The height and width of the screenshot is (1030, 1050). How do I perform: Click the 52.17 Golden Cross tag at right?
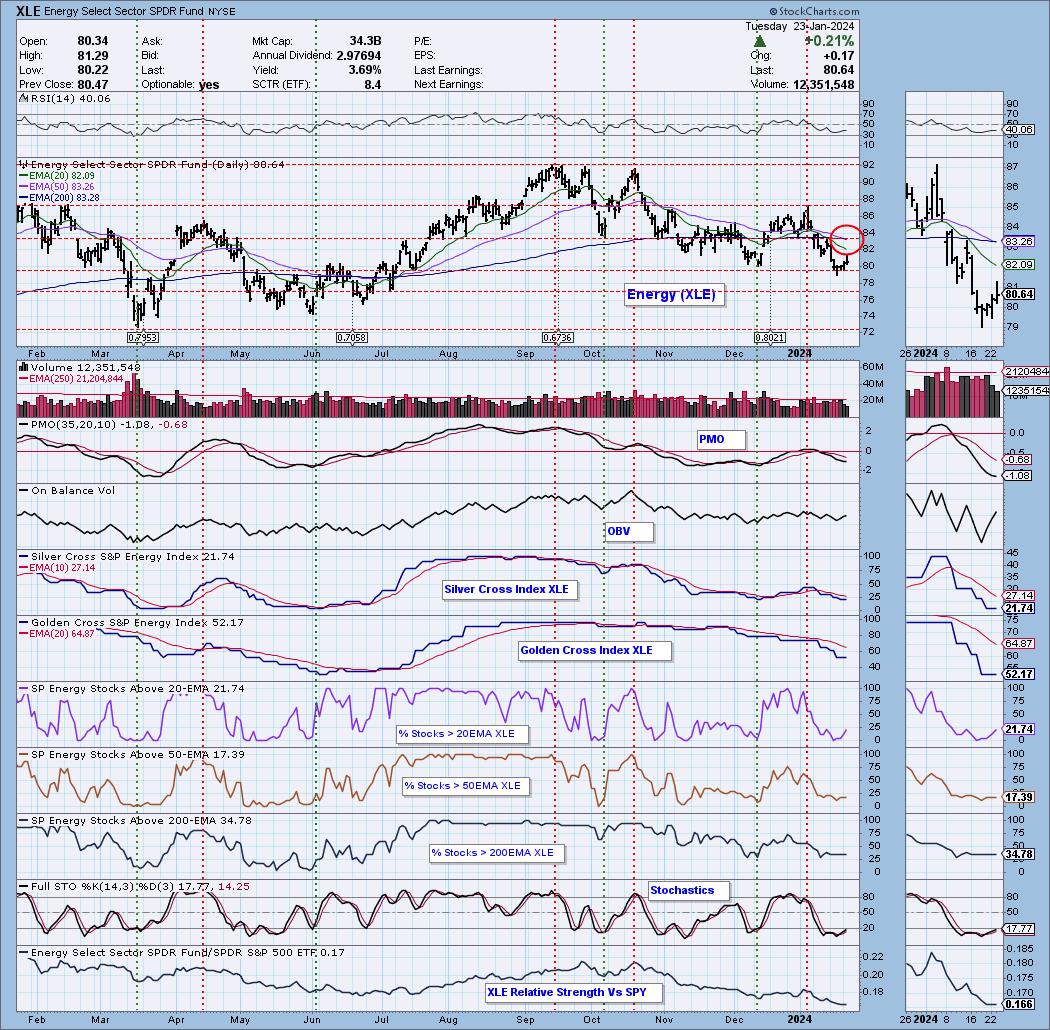[1019, 674]
